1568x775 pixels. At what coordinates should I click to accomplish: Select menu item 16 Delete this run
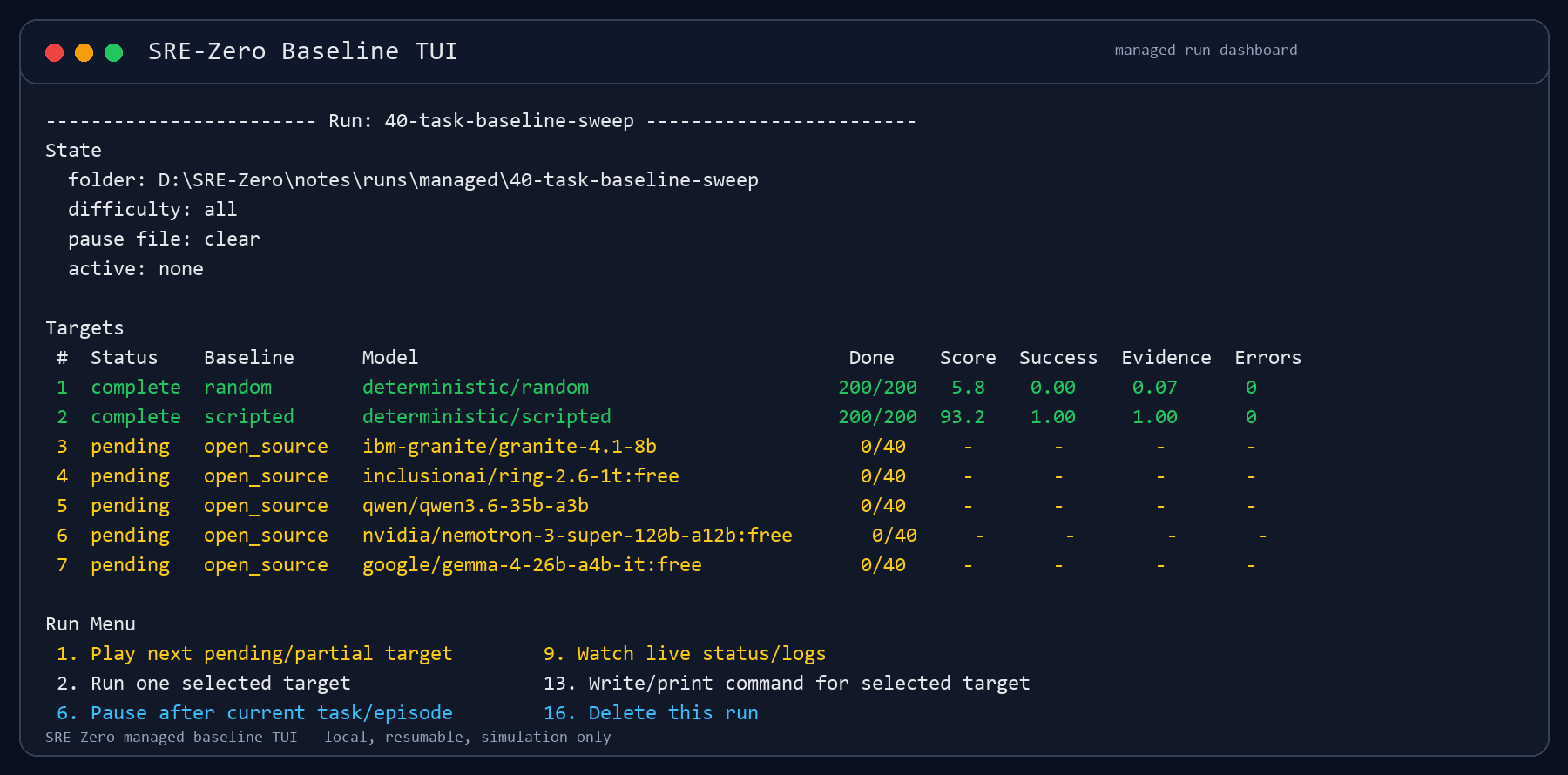pyautogui.click(x=651, y=713)
